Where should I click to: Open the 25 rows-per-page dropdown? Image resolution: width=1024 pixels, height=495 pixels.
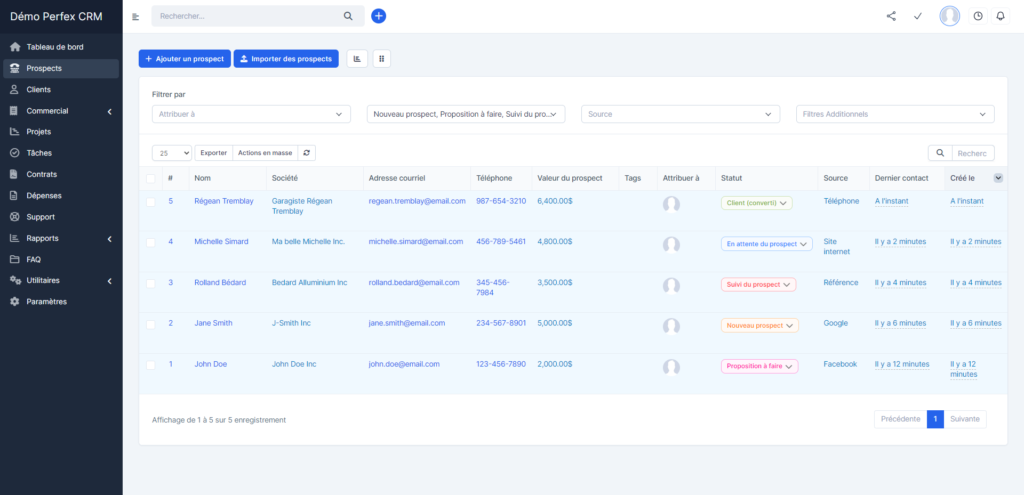[172, 153]
